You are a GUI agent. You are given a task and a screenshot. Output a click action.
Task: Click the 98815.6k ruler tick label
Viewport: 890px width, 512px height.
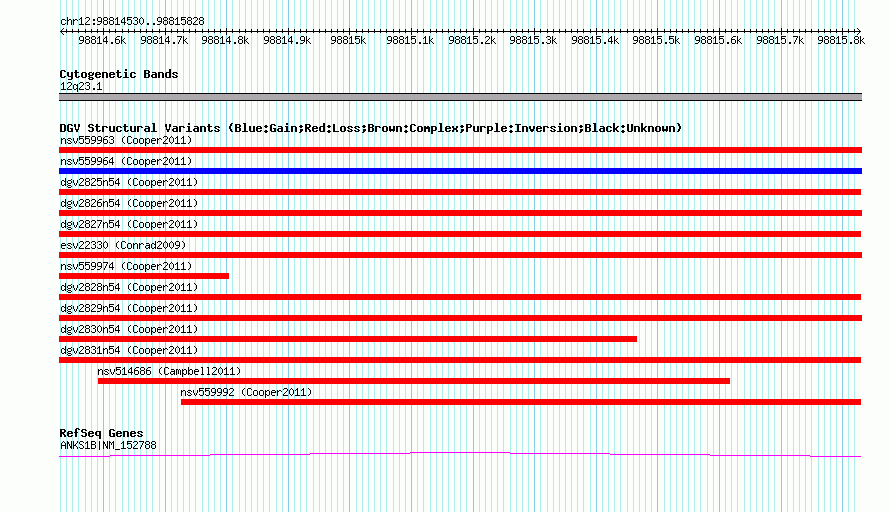coord(719,41)
